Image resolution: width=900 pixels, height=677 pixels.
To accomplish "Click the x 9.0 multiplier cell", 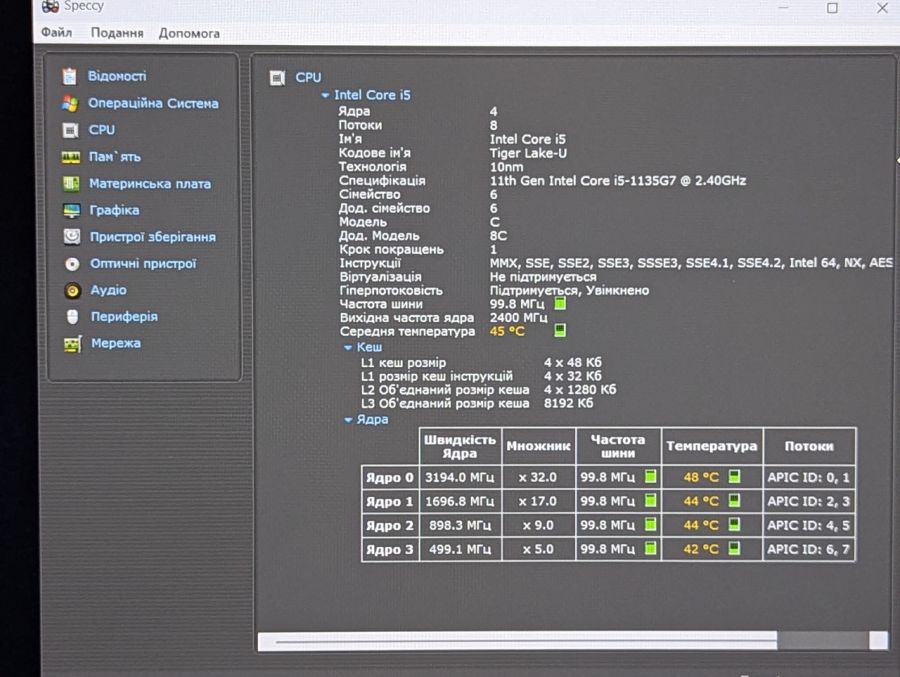I will 538,525.
